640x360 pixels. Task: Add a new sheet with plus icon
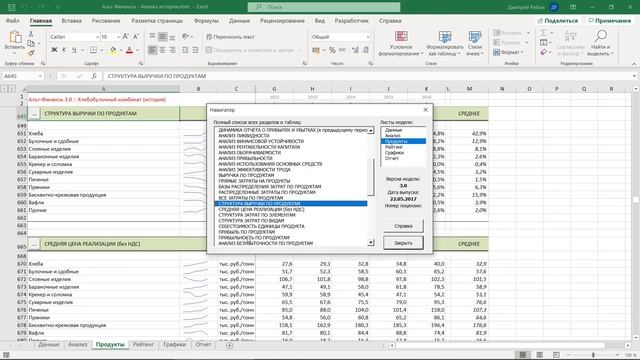[x=229, y=345]
